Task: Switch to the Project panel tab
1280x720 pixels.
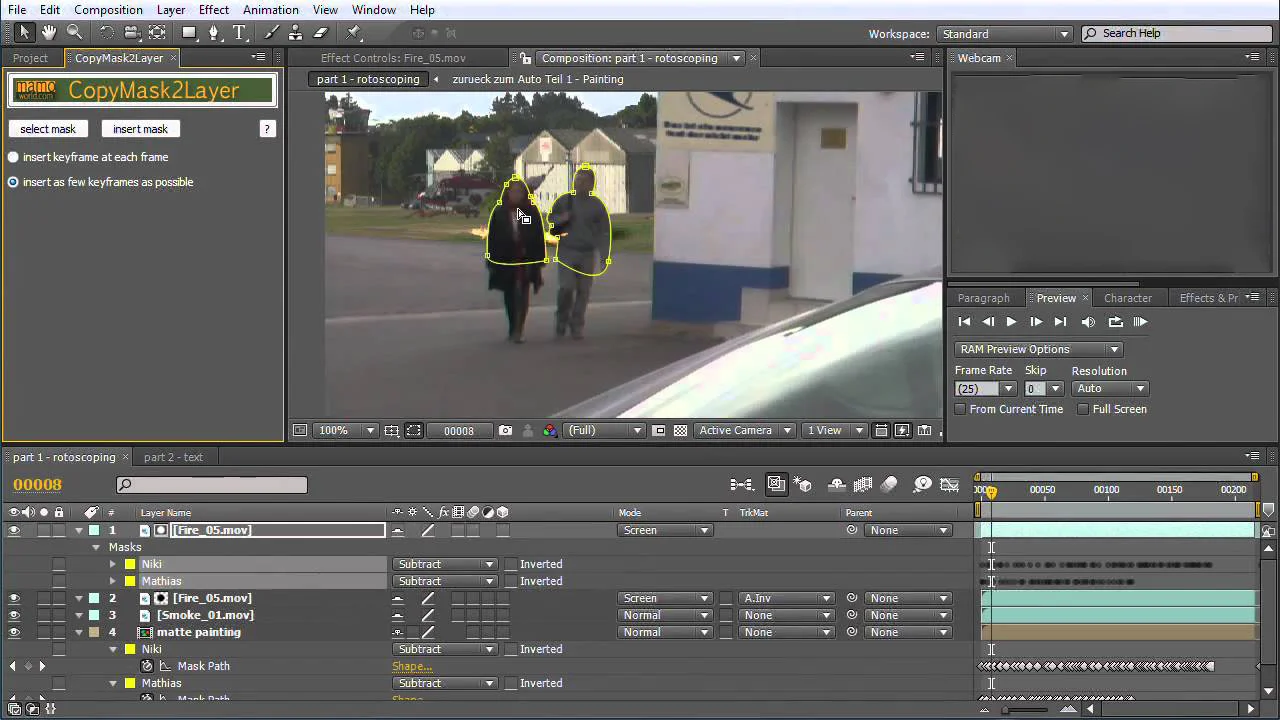Action: click(30, 58)
